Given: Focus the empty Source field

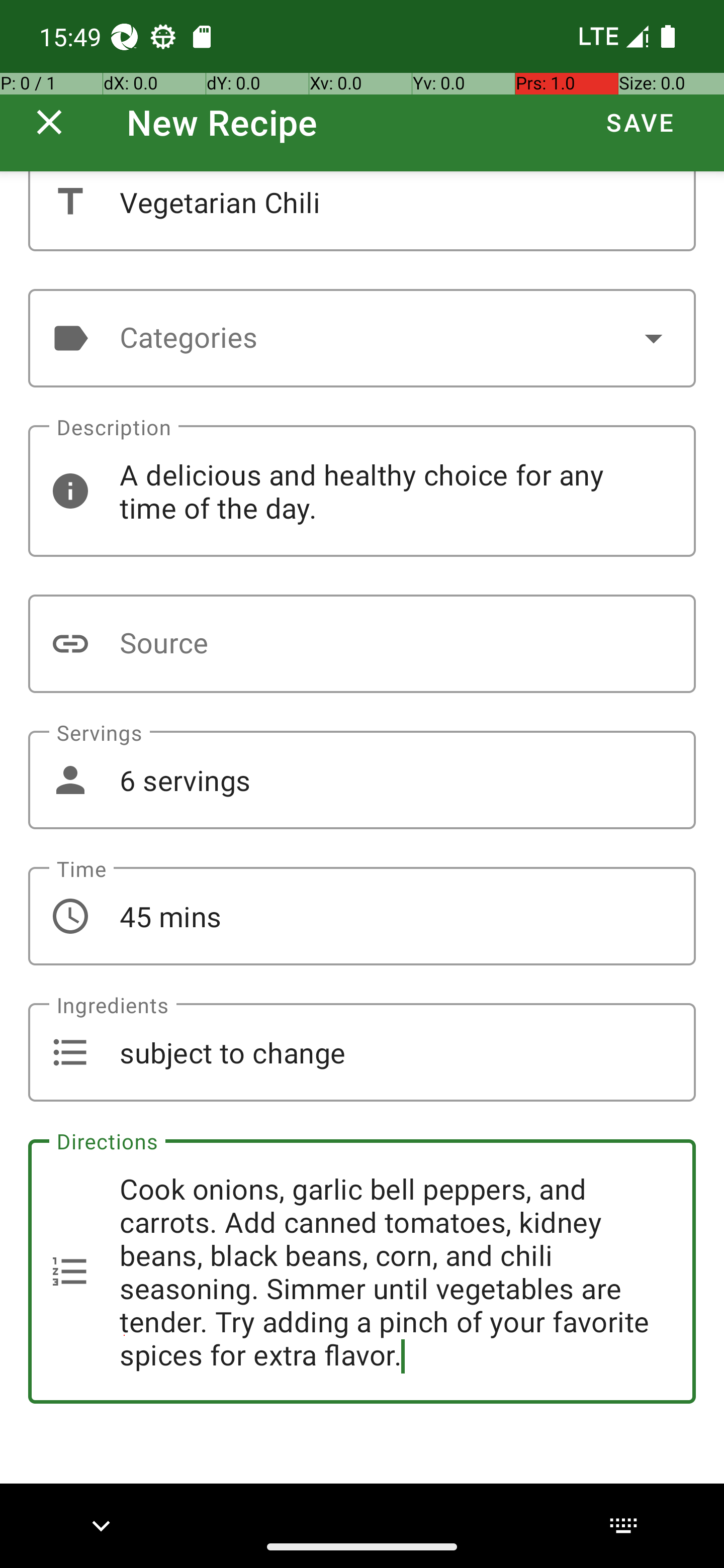Looking at the screenshot, I should (x=361, y=643).
